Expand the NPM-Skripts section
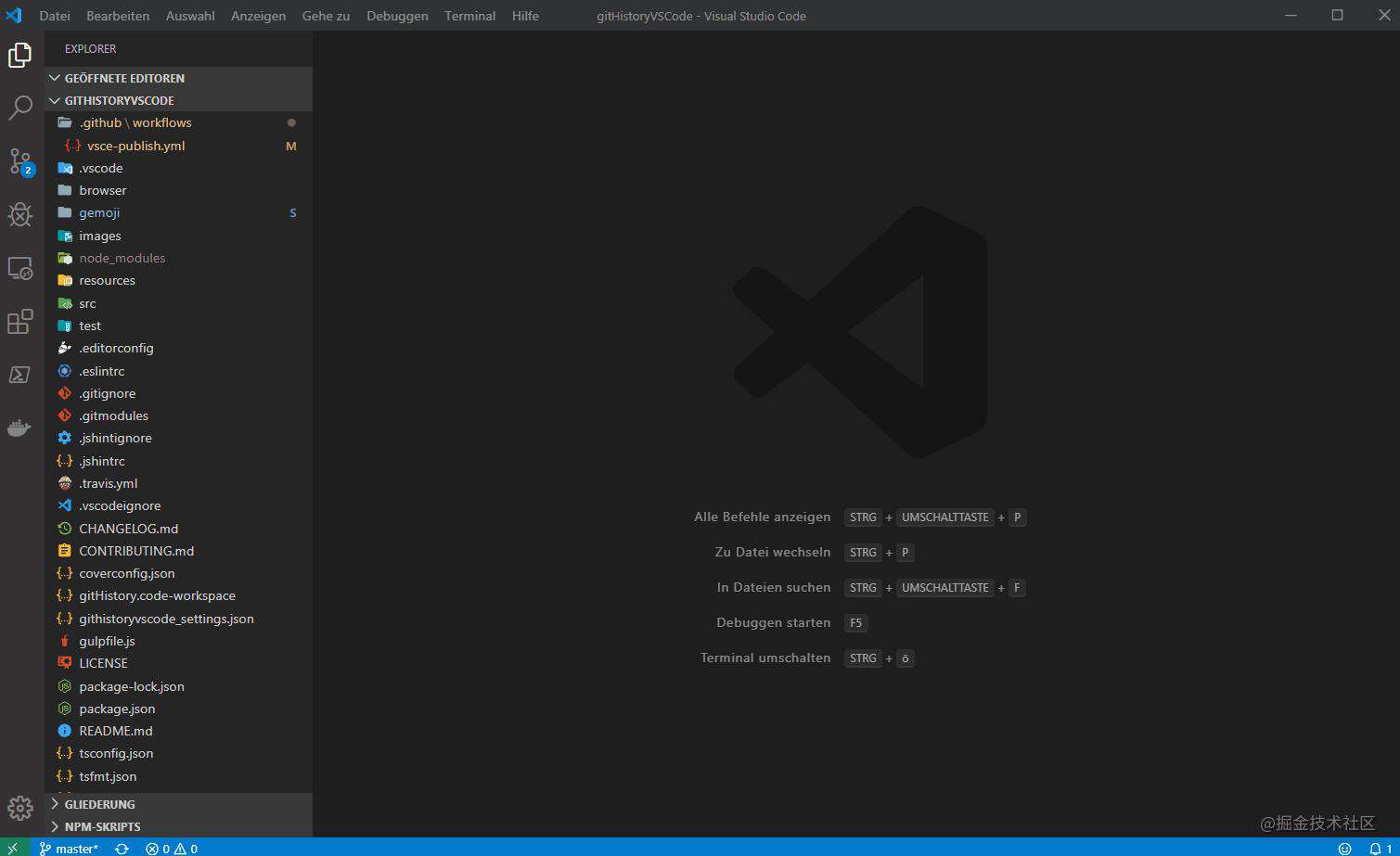 point(178,826)
